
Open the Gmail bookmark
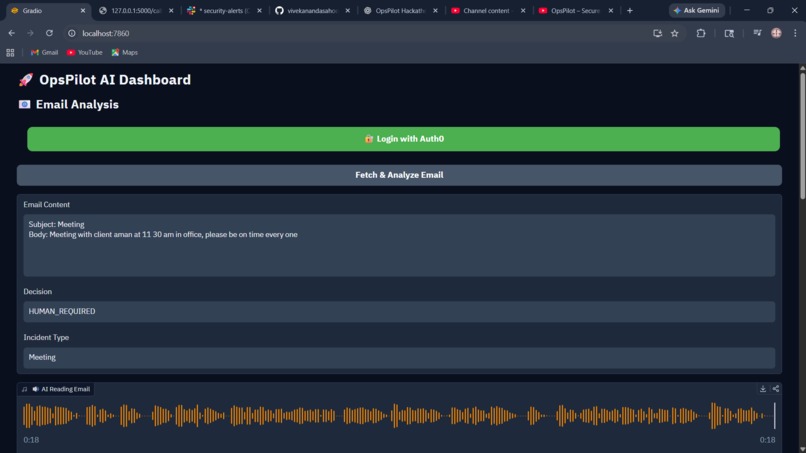pos(44,52)
